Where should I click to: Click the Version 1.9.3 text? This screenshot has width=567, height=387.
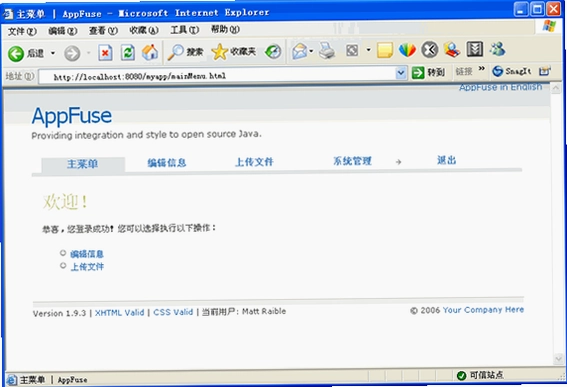pyautogui.click(x=59, y=314)
